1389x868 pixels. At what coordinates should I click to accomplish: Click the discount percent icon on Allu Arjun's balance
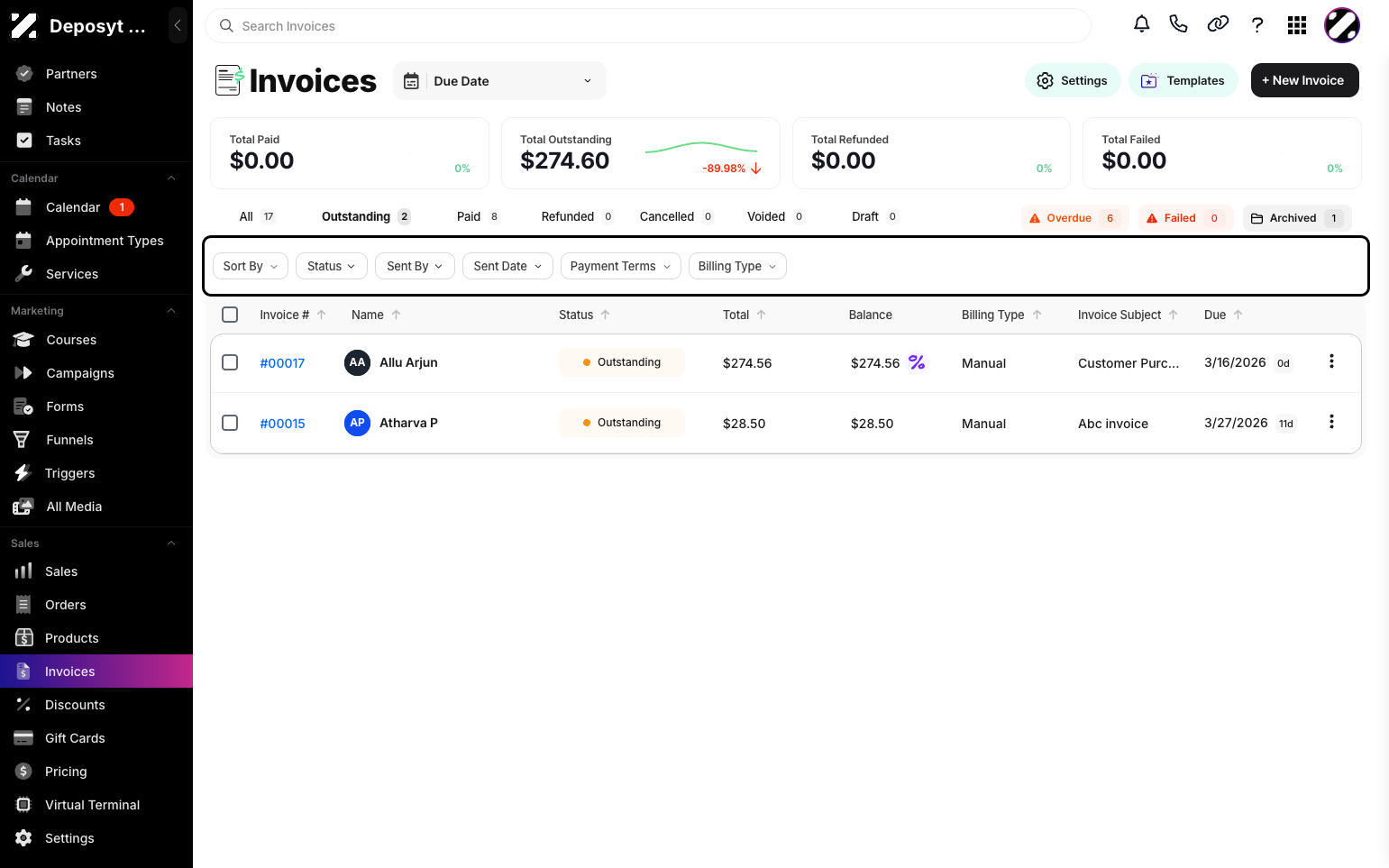pos(917,362)
